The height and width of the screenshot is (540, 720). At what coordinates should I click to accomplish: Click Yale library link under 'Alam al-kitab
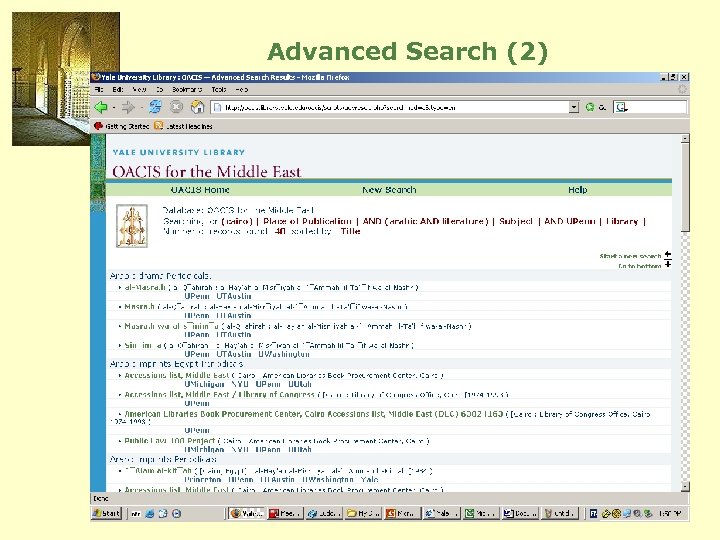pos(370,479)
